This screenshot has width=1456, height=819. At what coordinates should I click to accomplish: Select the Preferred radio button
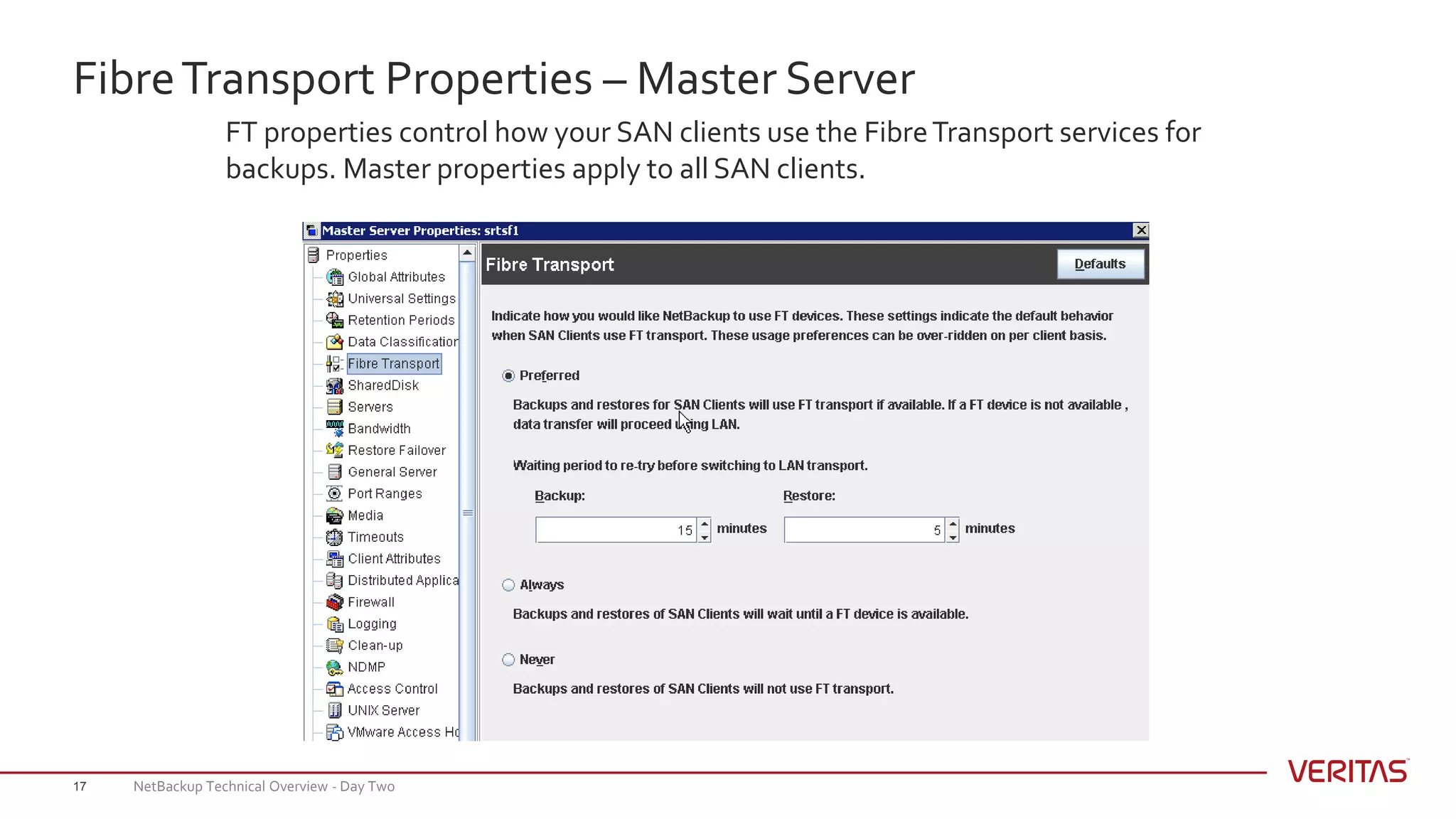508,375
